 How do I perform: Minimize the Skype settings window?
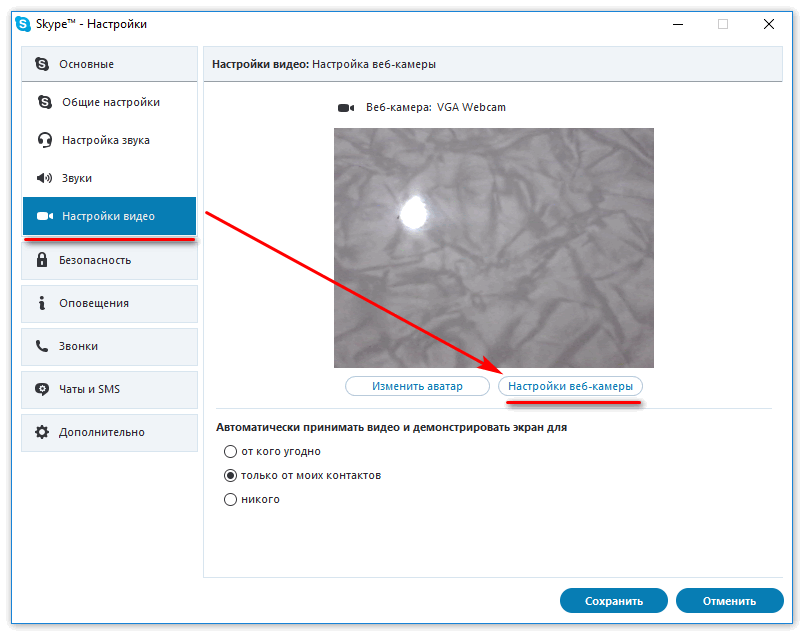click(x=678, y=24)
